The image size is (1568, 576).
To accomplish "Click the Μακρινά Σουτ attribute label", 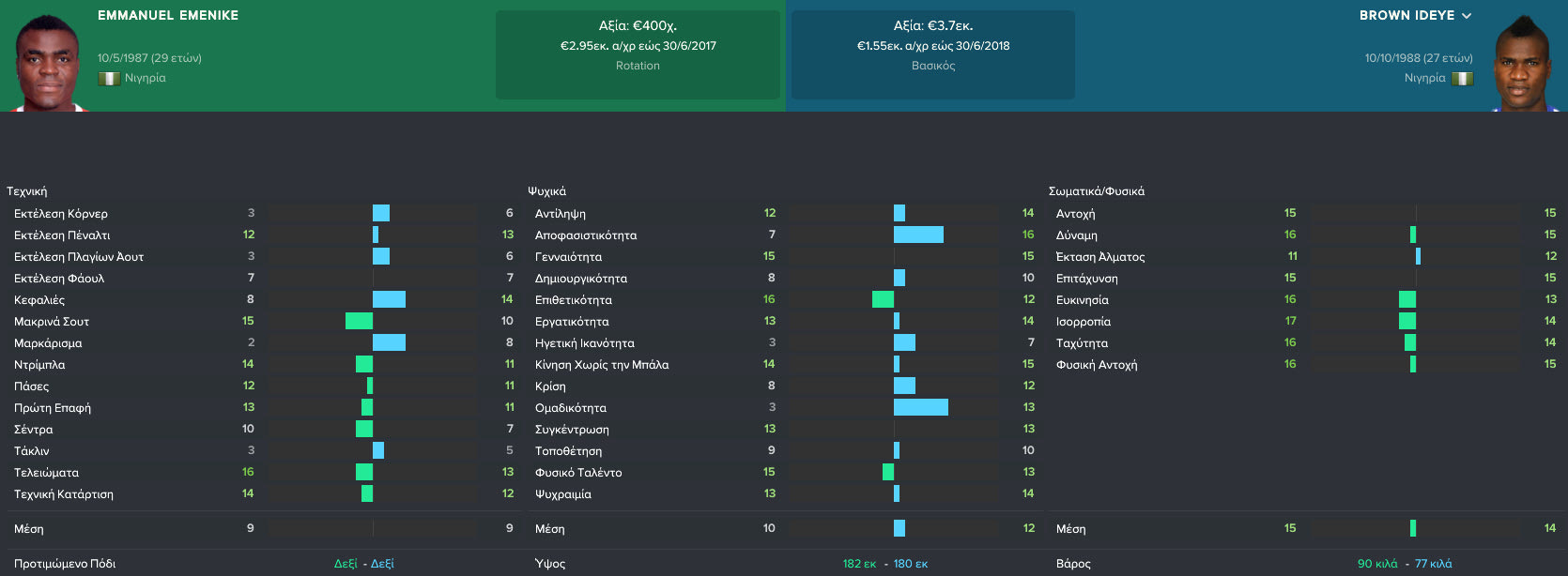I will pos(52,322).
